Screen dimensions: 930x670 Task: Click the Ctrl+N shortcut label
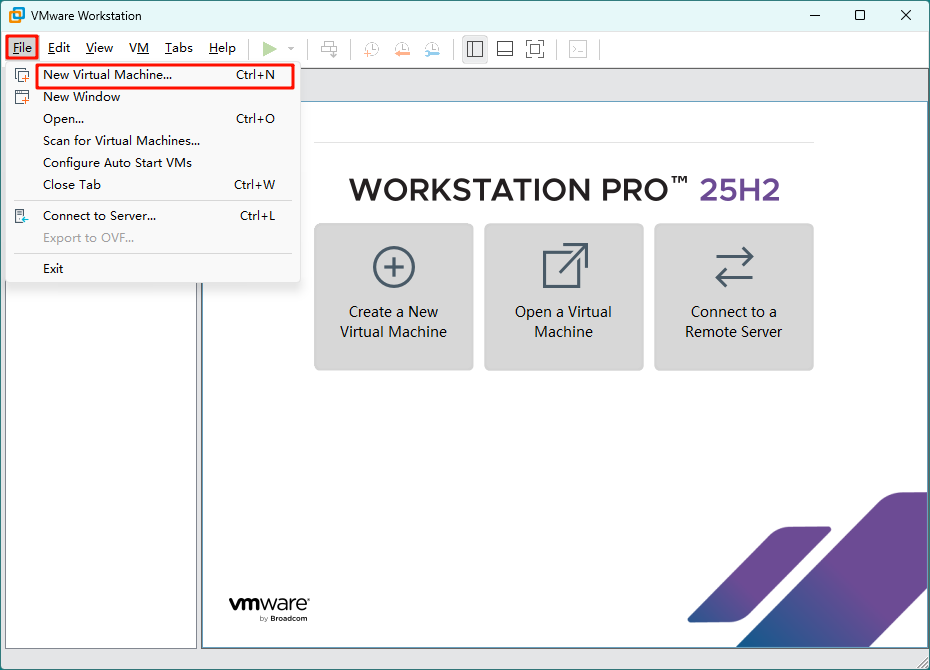click(x=255, y=75)
